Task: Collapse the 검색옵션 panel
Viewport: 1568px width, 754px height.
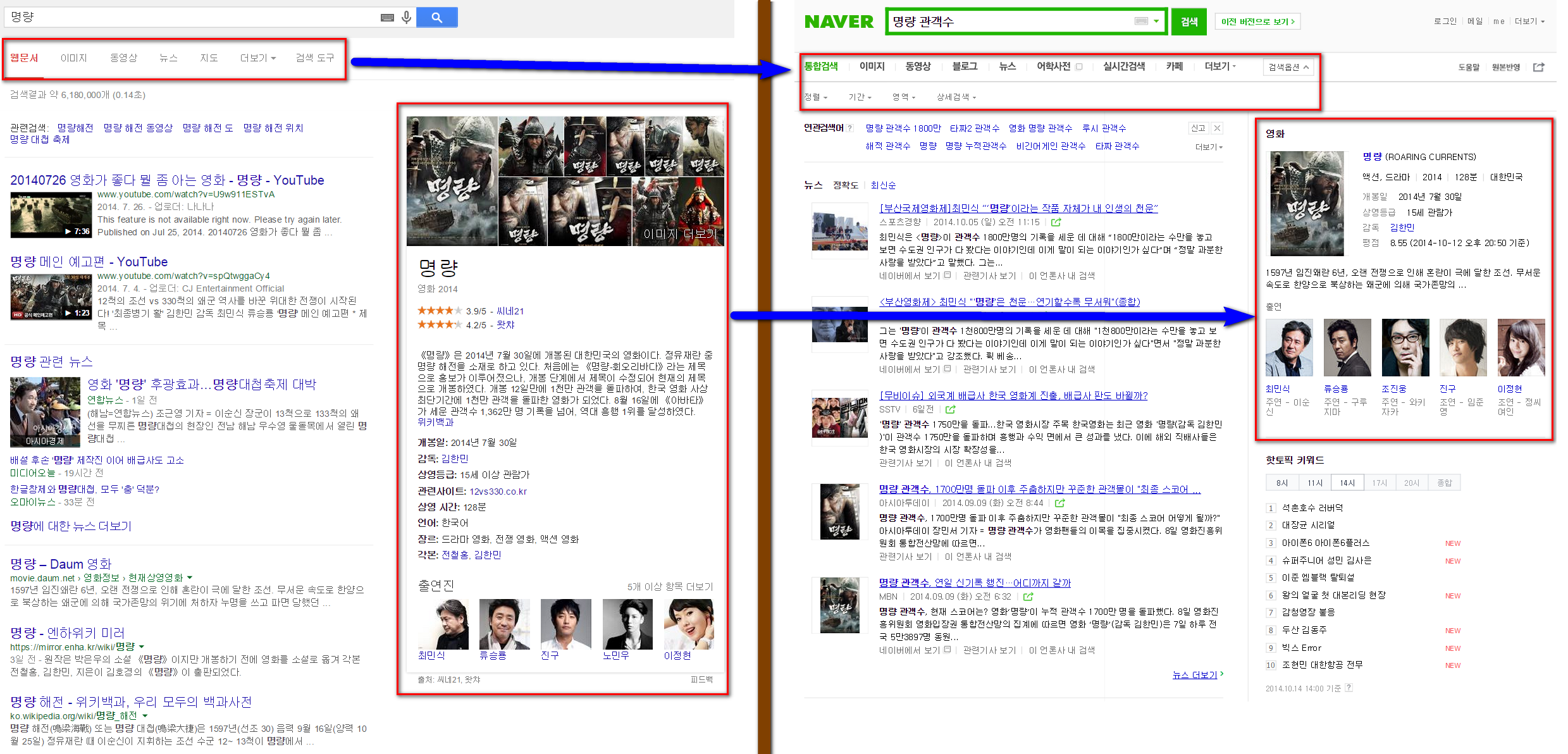Action: pos(1288,67)
